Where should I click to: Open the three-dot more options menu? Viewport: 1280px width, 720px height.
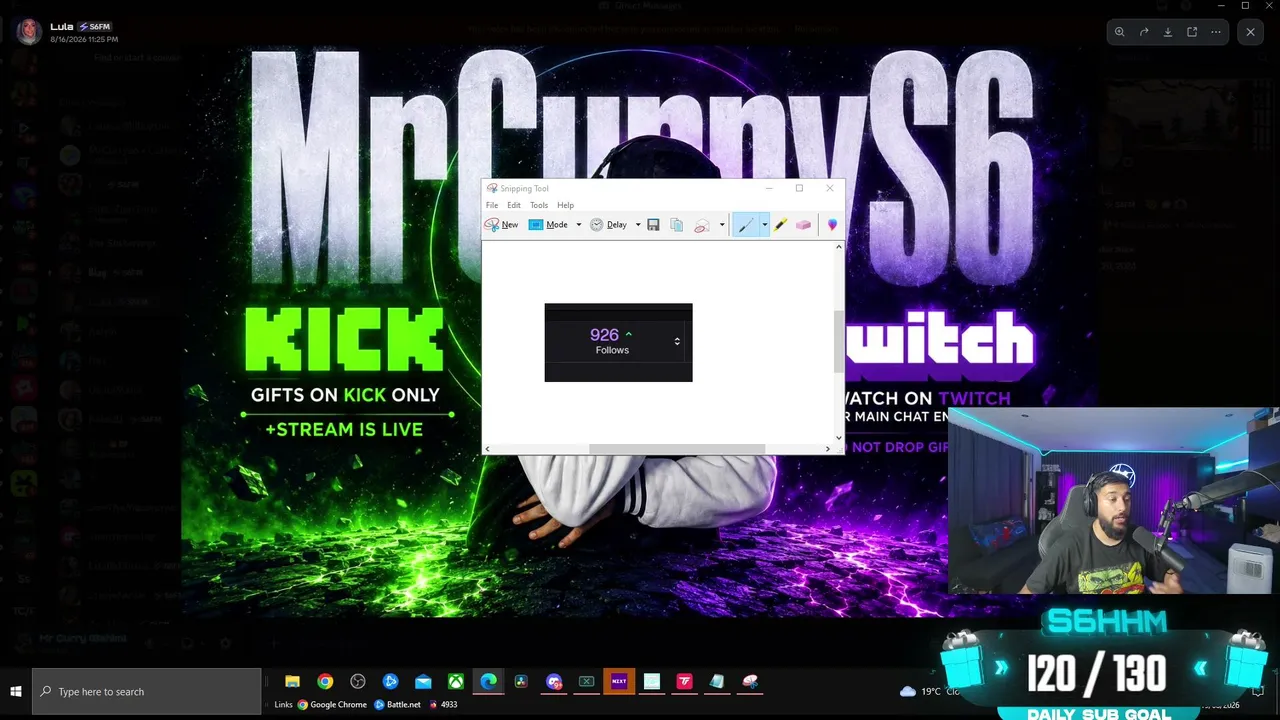(x=1216, y=32)
